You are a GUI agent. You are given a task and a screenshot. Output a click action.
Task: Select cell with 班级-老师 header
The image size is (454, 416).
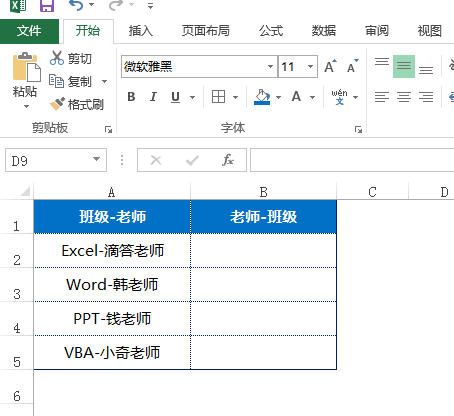click(112, 217)
